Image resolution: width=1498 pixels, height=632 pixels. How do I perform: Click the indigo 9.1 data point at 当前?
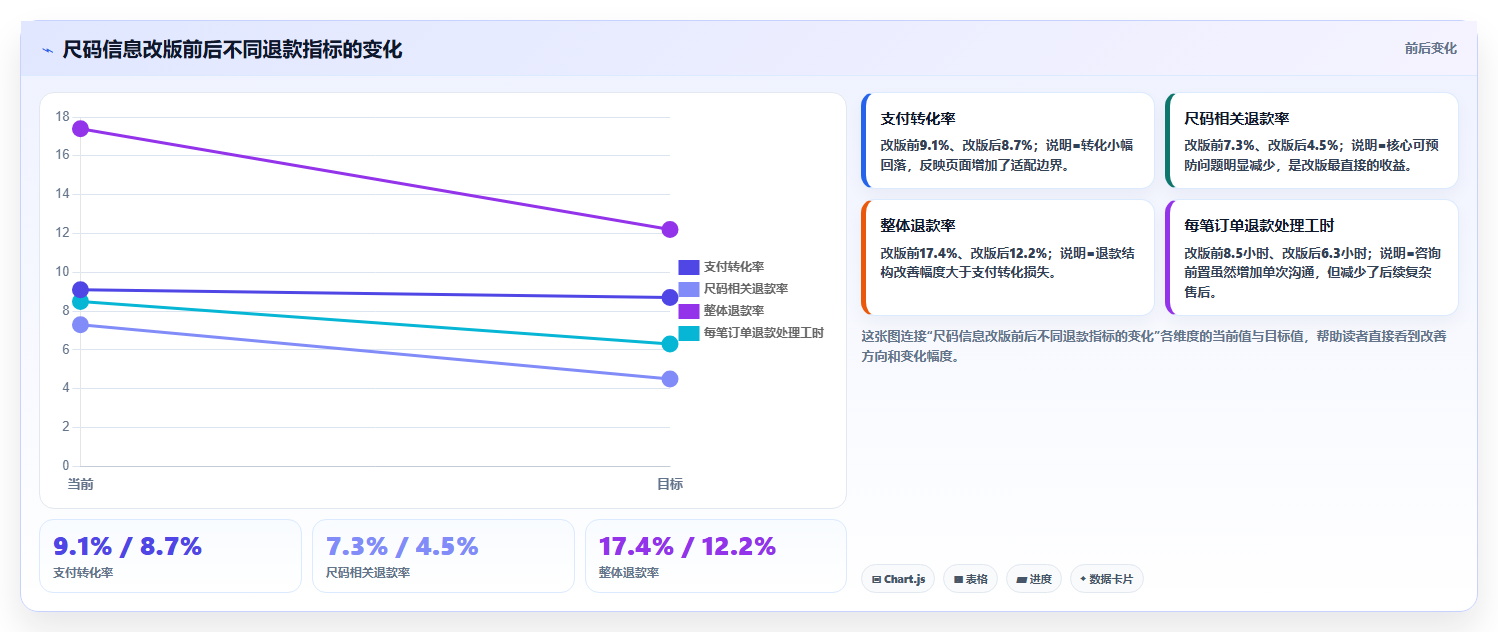(80, 289)
